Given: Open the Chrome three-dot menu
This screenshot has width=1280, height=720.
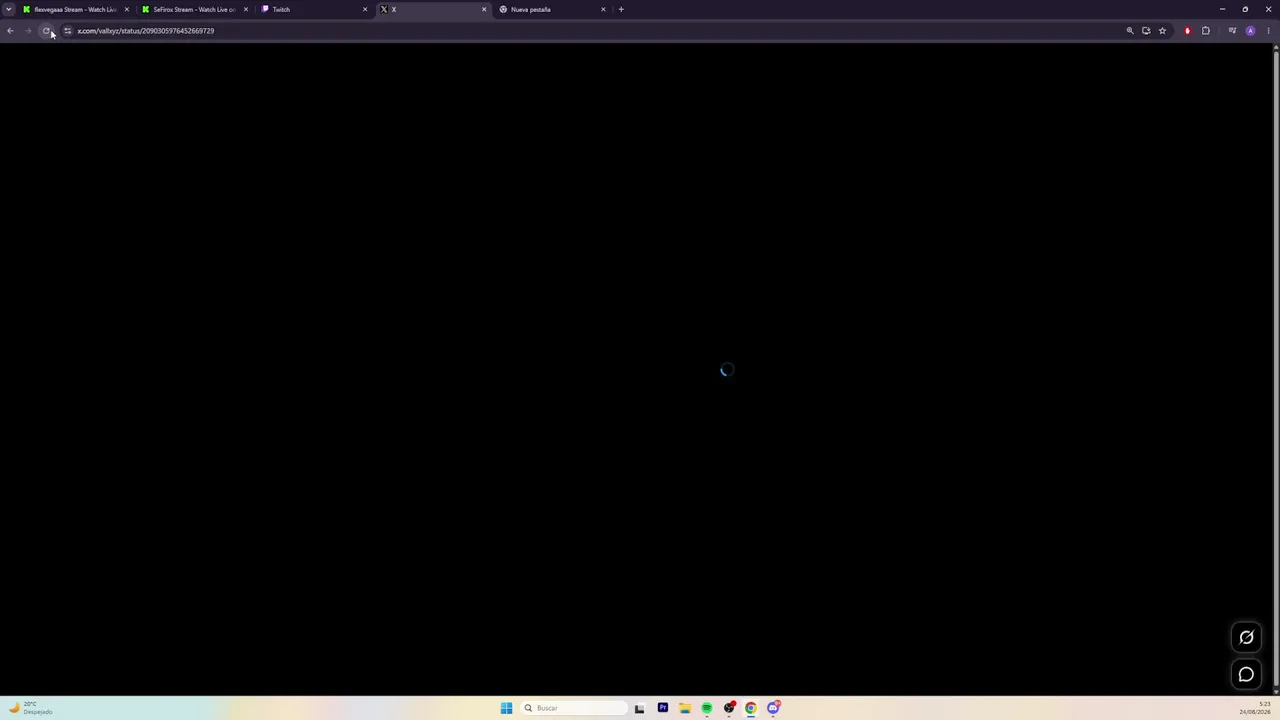Looking at the screenshot, I should click(x=1268, y=31).
